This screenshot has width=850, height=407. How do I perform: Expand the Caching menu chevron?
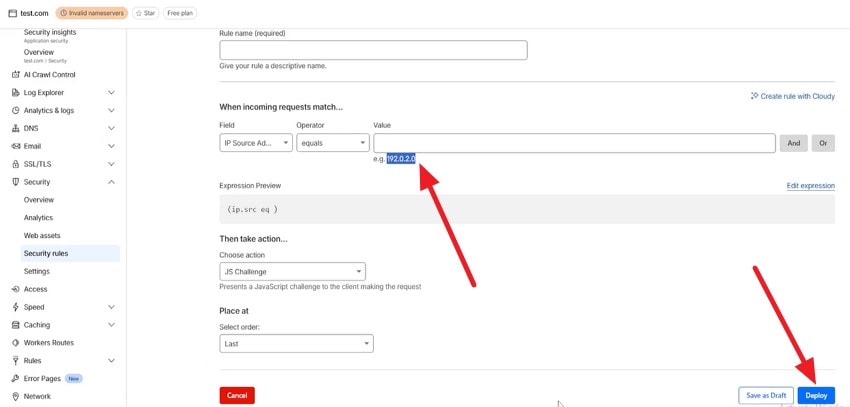coord(111,325)
